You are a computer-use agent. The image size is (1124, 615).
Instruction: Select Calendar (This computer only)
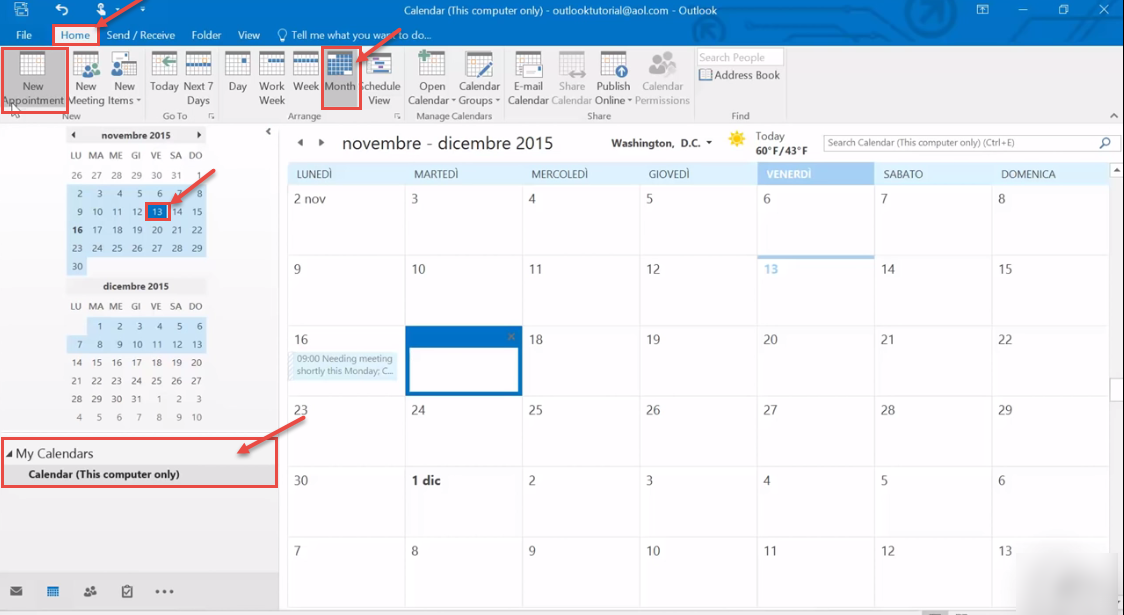coord(103,475)
